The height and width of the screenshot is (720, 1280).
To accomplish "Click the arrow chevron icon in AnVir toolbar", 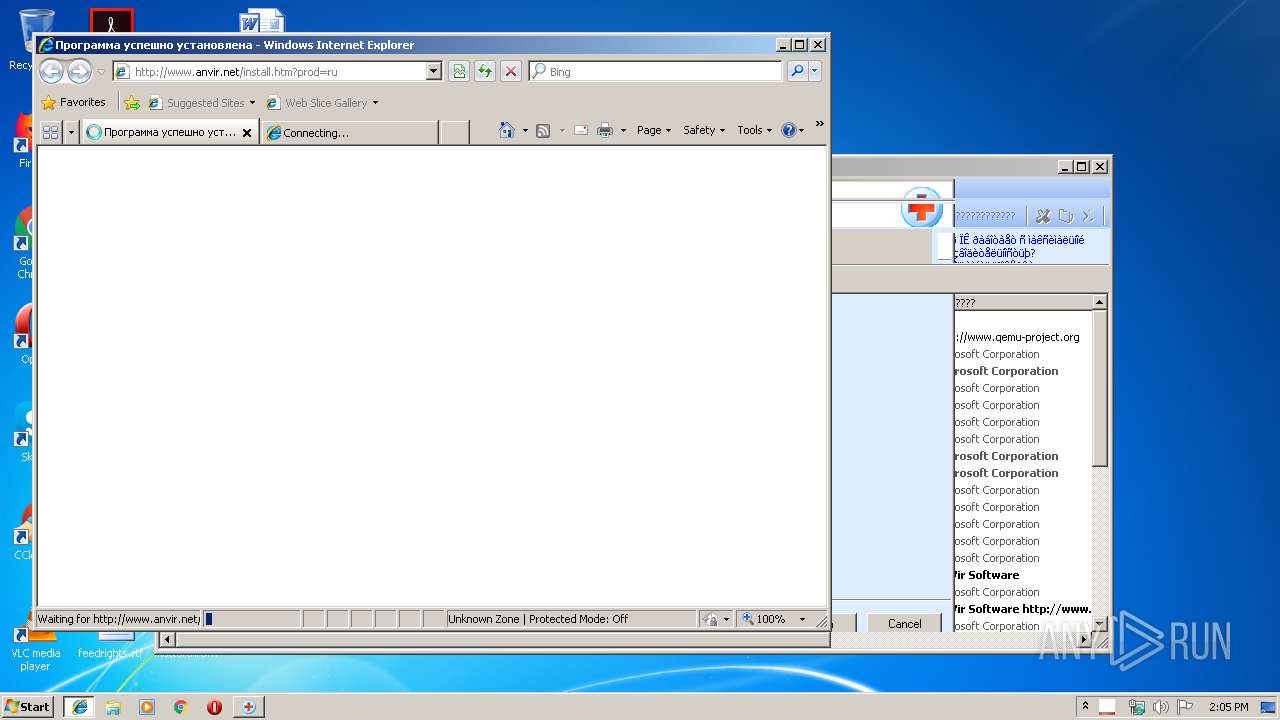I will pos(1088,215).
